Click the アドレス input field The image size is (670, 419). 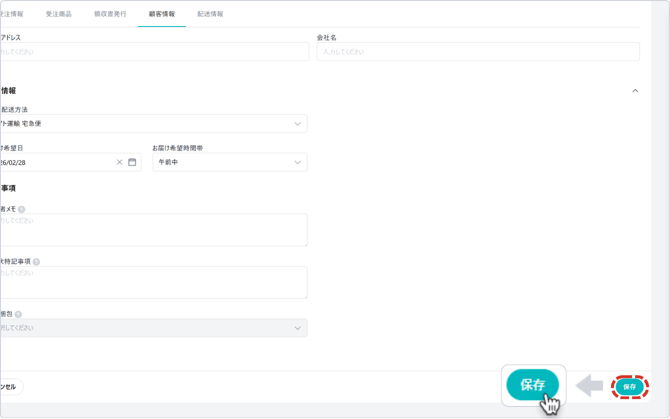click(154, 52)
